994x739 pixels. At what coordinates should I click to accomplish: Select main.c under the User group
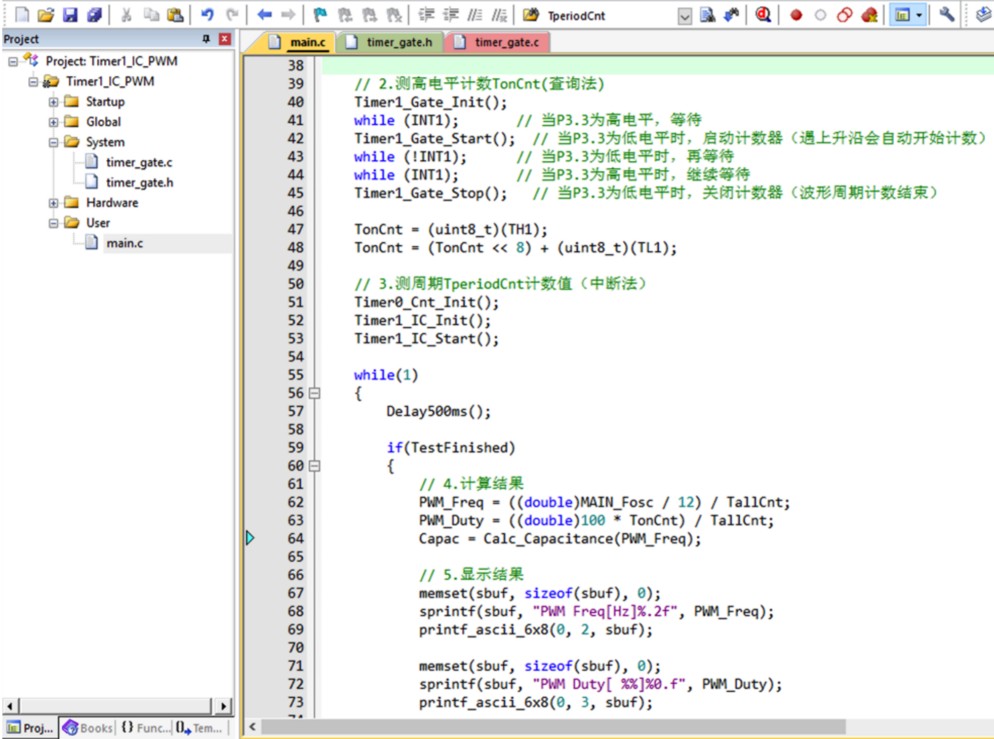124,243
